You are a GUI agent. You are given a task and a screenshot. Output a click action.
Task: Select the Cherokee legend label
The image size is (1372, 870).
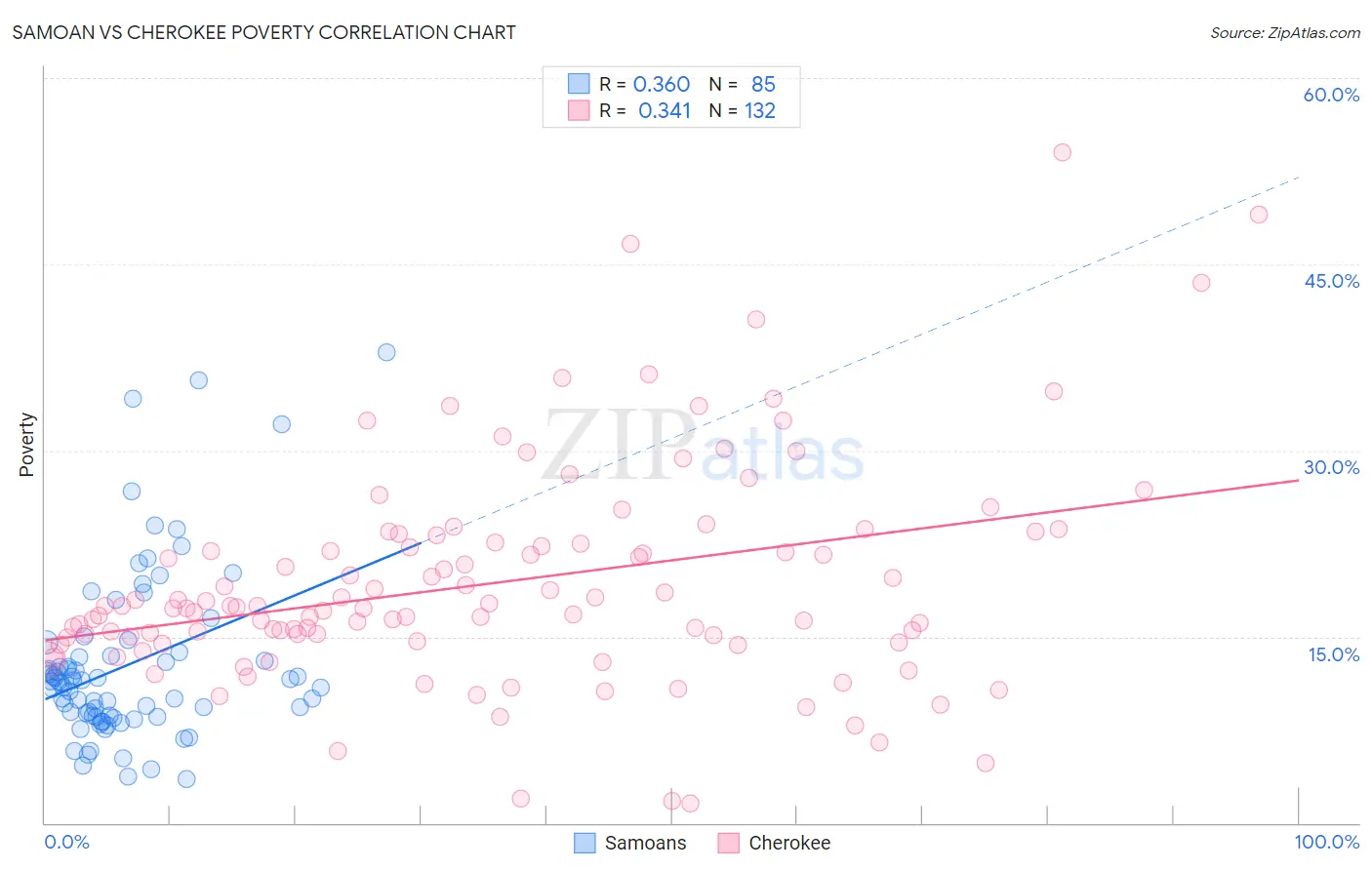point(789,843)
